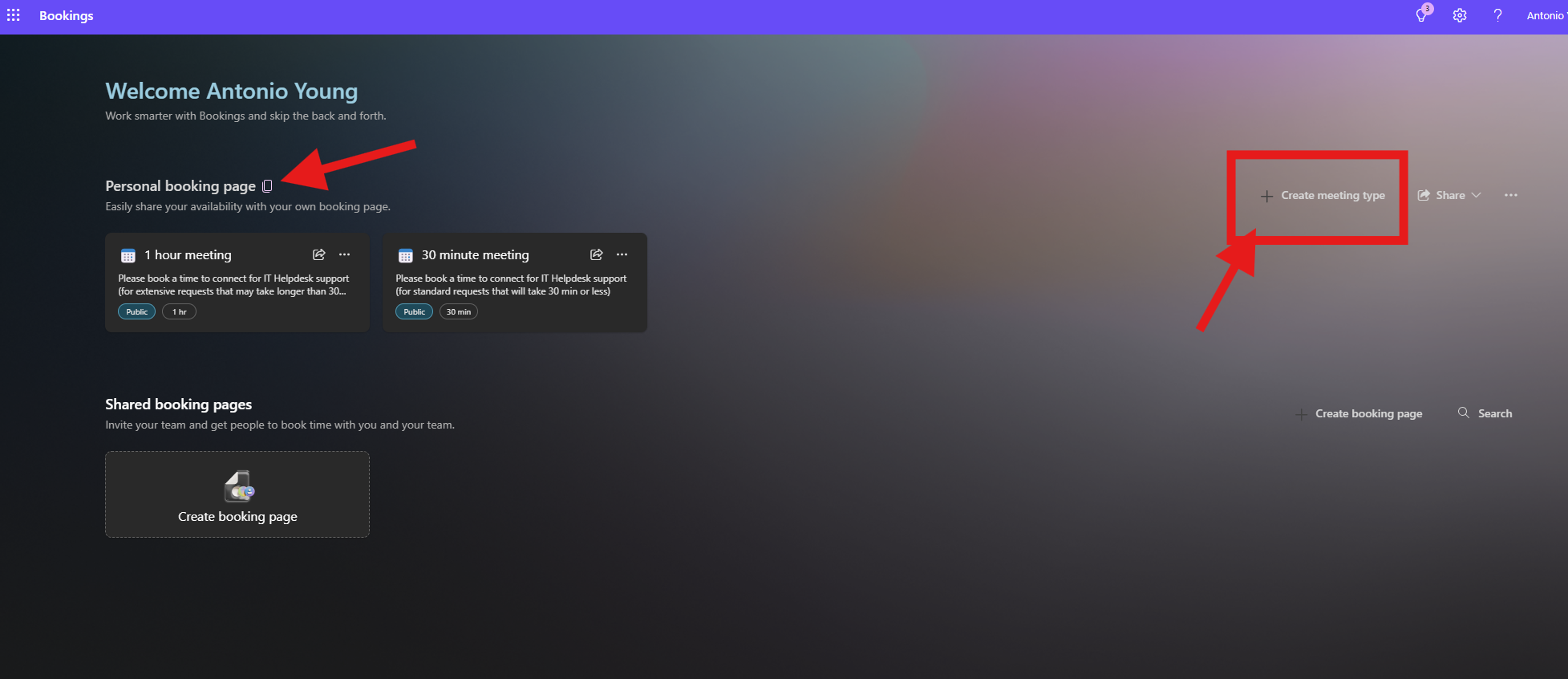
Task: Go to Bookings app home title
Action: click(x=67, y=15)
